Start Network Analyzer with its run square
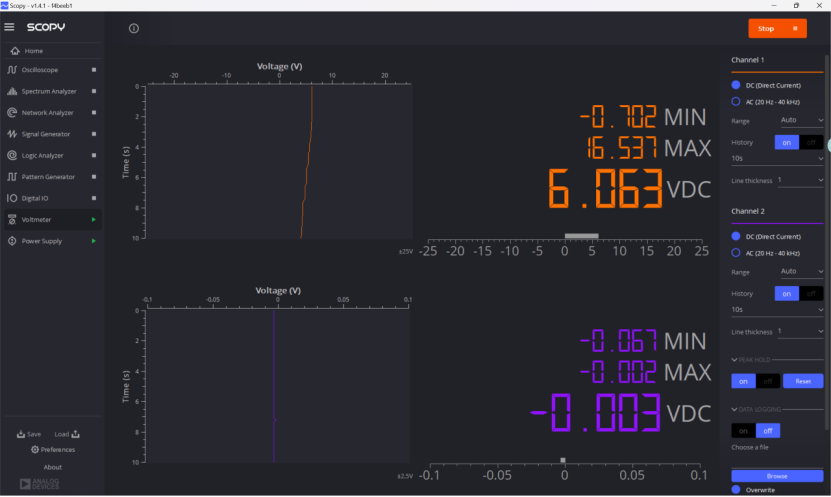This screenshot has width=831, height=497. point(94,112)
